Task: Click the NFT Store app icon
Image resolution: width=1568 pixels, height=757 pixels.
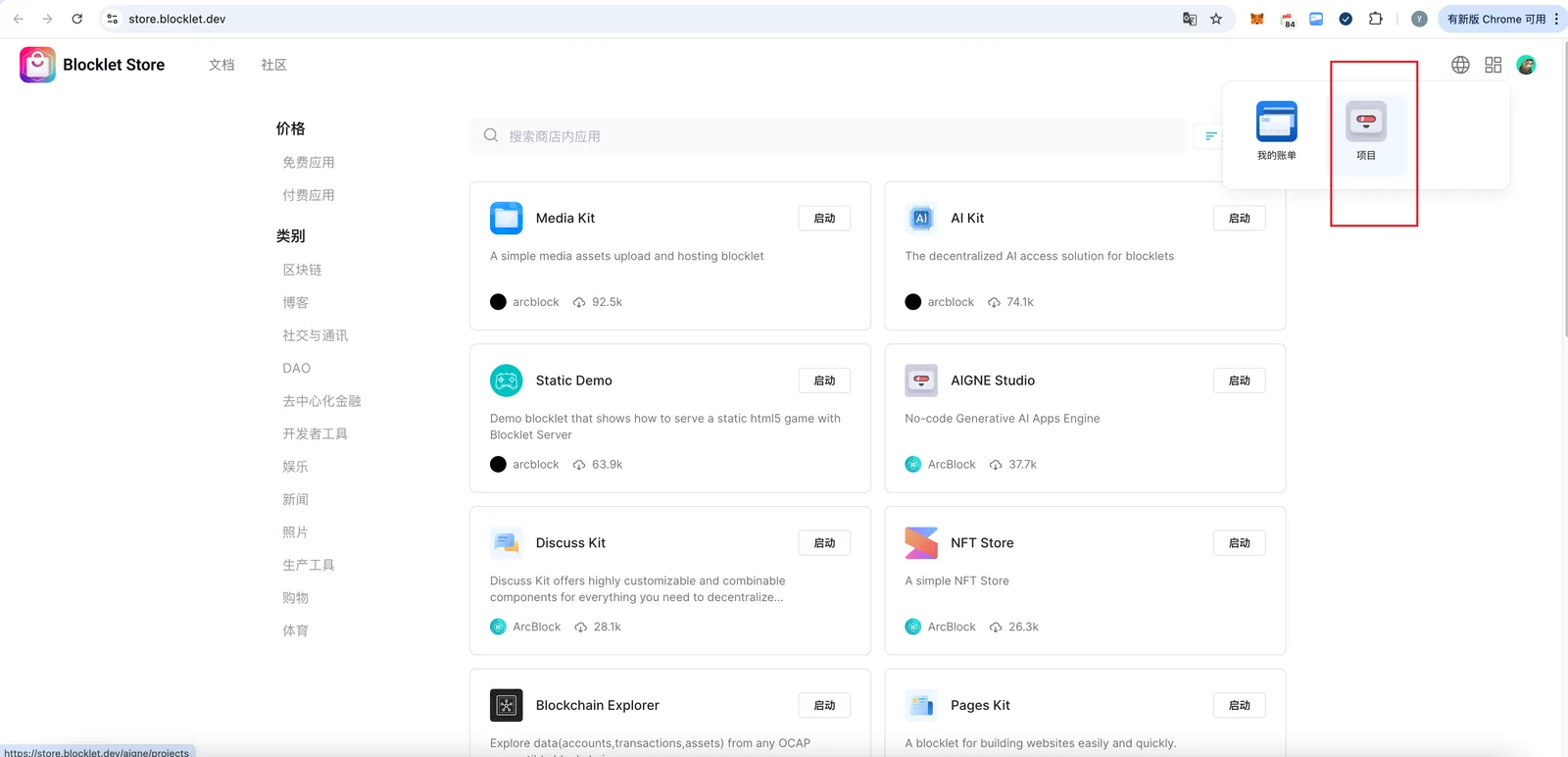Action: point(921,542)
